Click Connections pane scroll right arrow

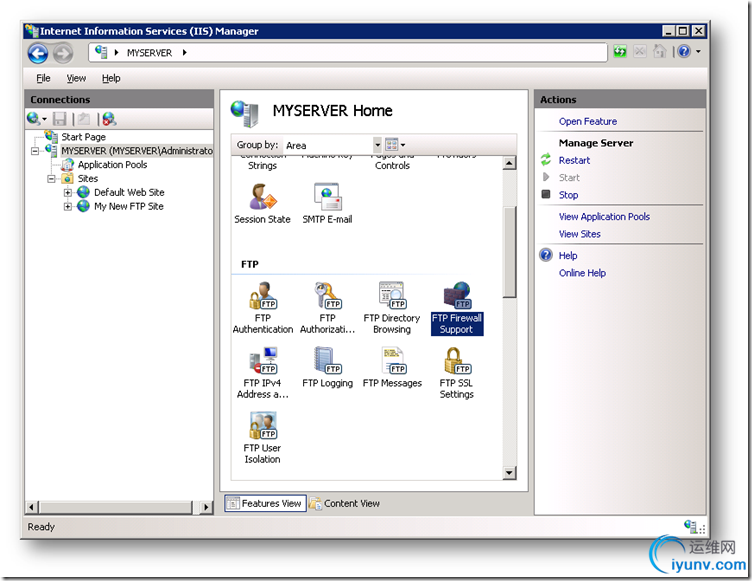click(206, 507)
